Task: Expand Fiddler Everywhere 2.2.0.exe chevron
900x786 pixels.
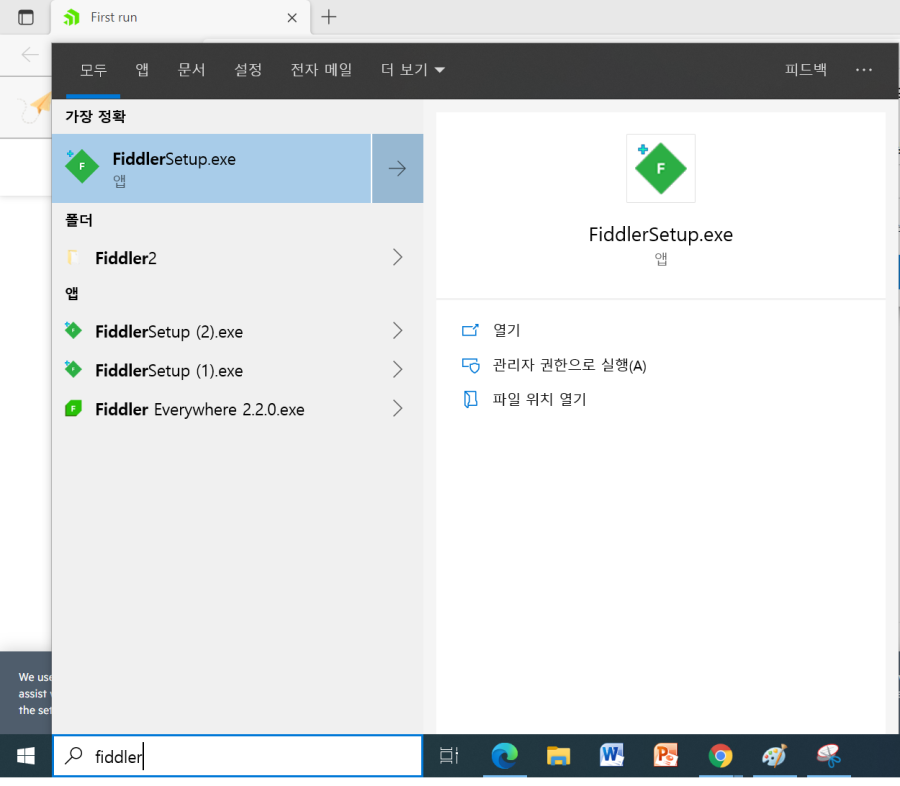Action: coord(397,409)
